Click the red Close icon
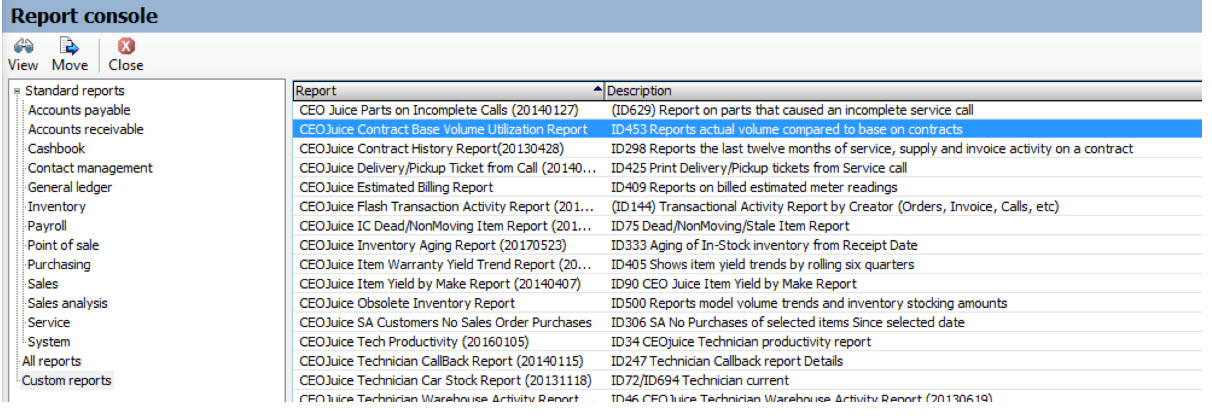 point(126,46)
